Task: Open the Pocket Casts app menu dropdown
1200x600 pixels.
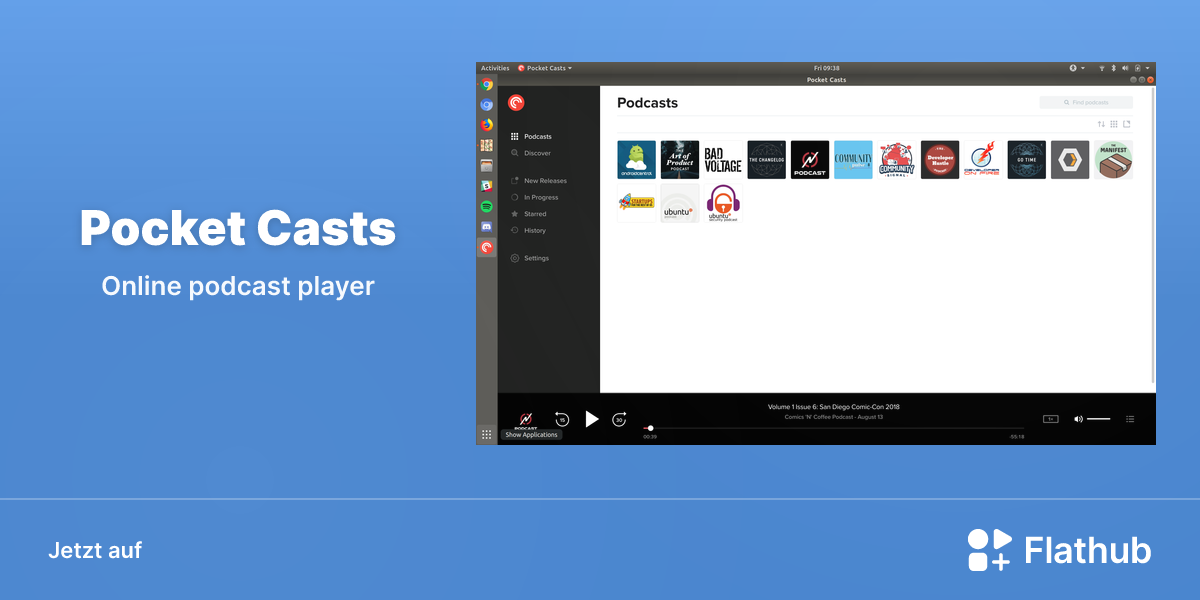Action: pyautogui.click(x=545, y=68)
